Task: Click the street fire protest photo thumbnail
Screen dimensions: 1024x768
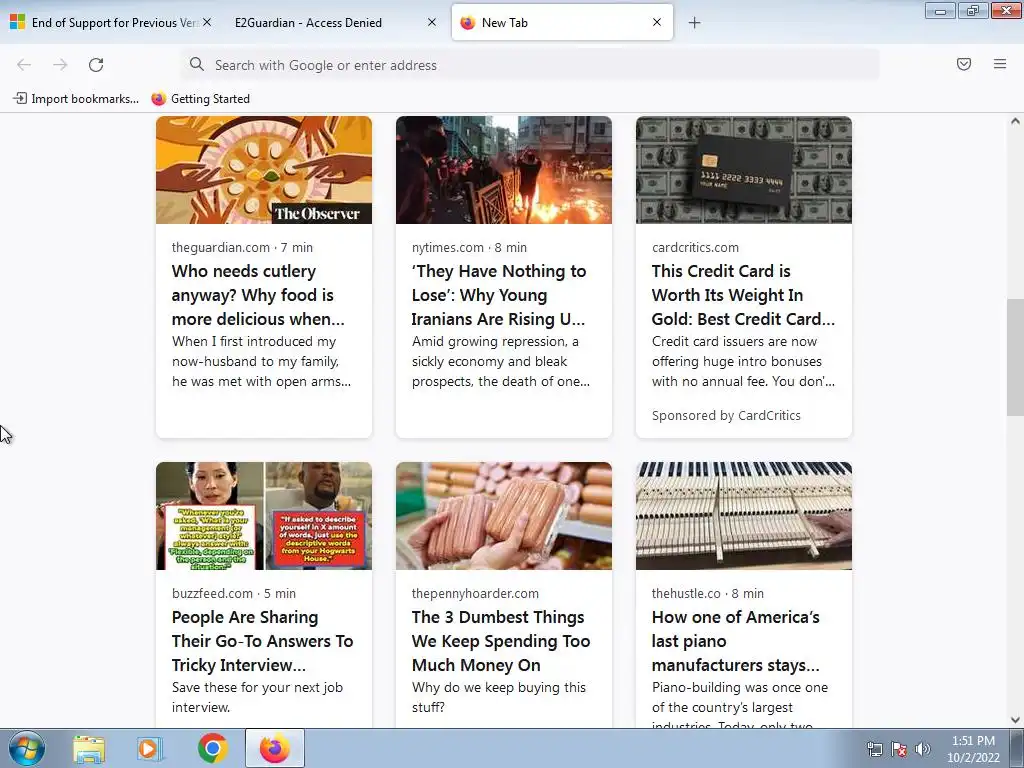Action: click(504, 170)
